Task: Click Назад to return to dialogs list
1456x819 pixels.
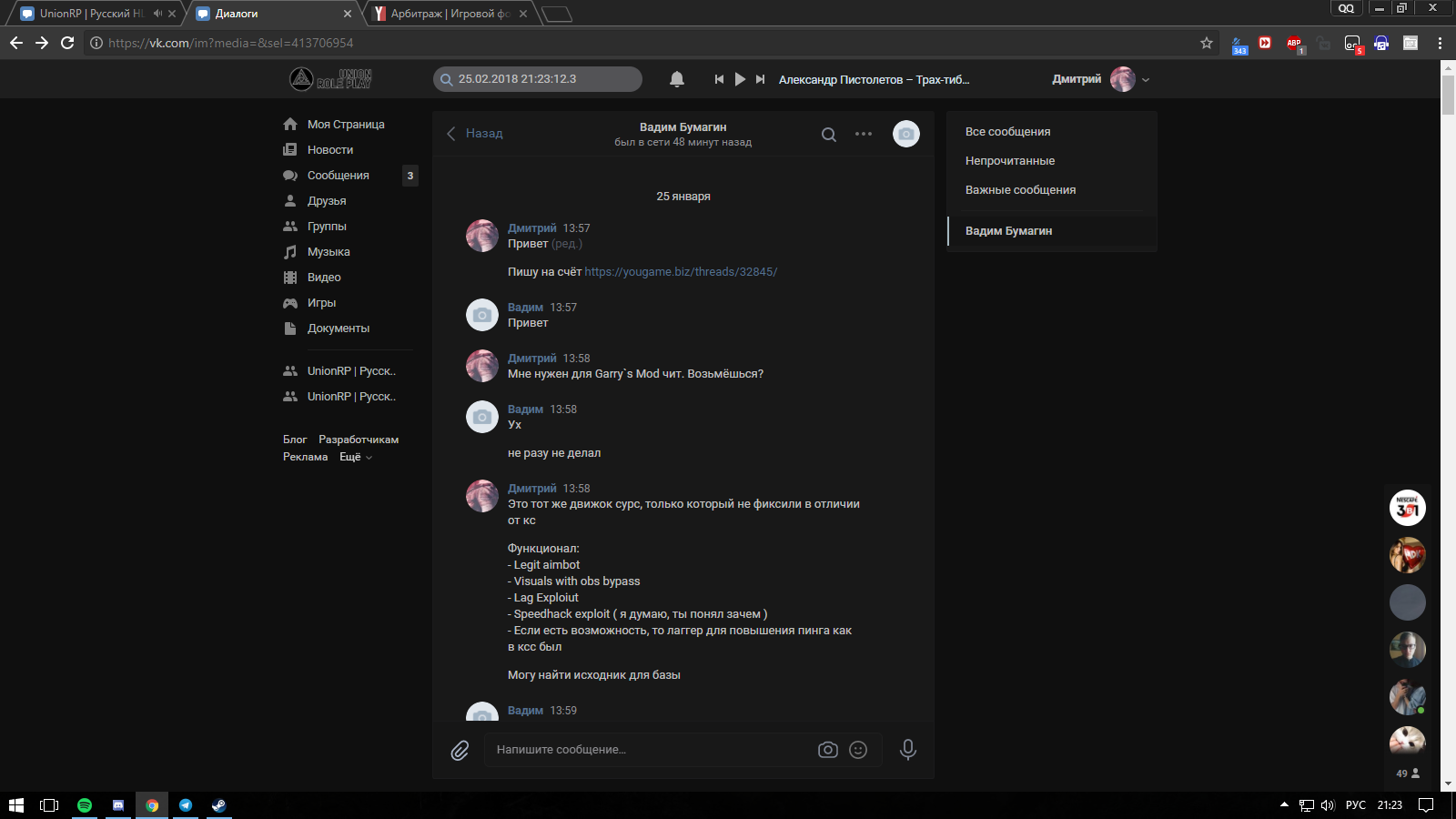Action: [475, 134]
